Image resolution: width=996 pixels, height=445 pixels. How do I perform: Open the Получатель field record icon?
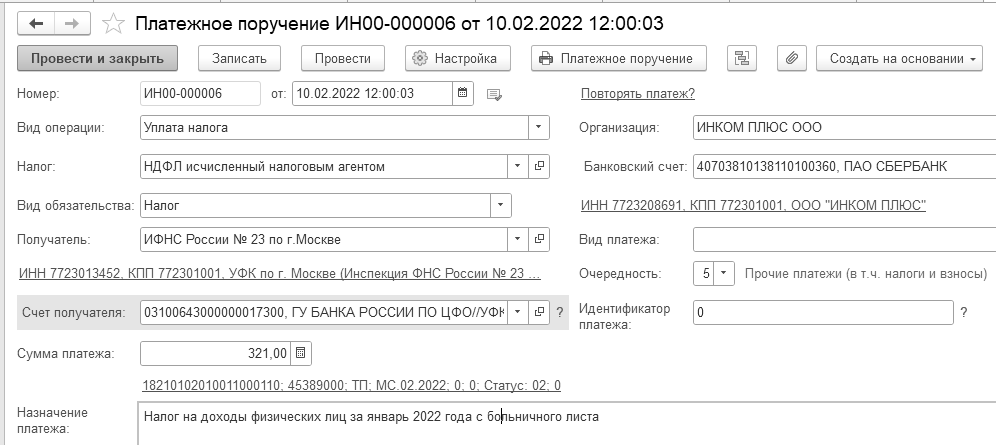coord(540,239)
